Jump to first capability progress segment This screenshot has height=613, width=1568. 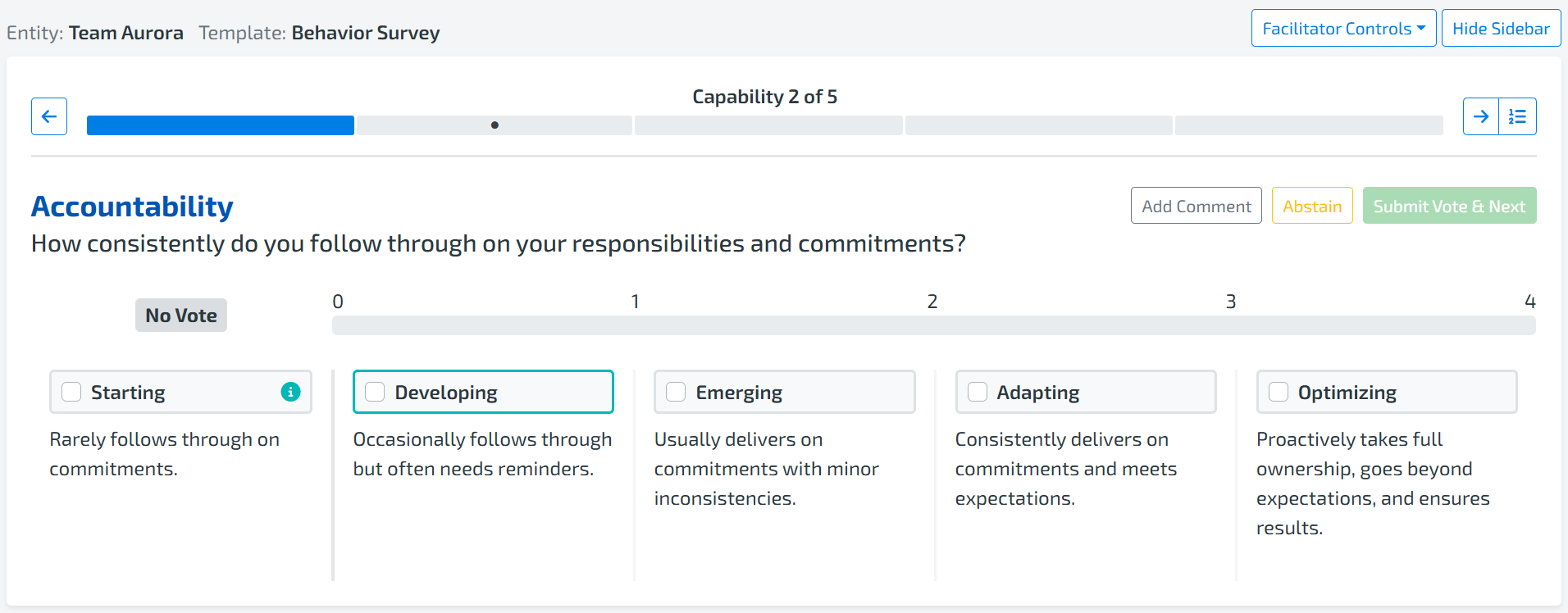coord(221,125)
